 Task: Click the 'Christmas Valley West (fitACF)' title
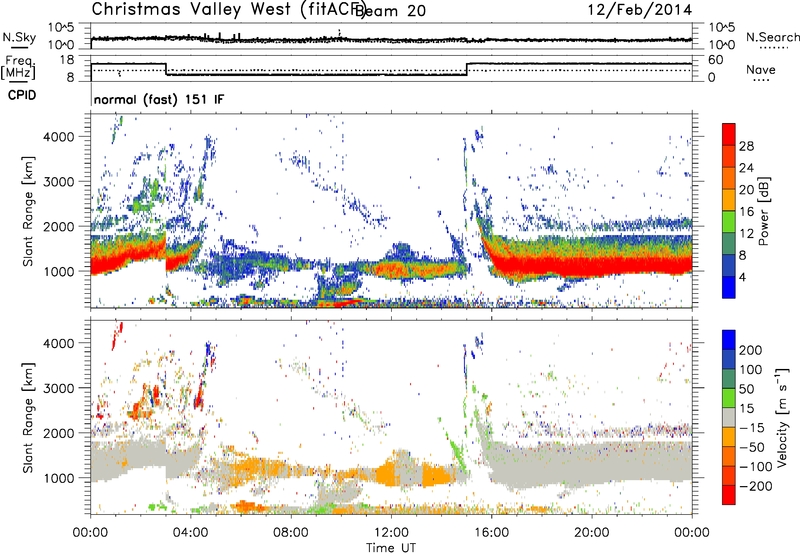coord(229,10)
